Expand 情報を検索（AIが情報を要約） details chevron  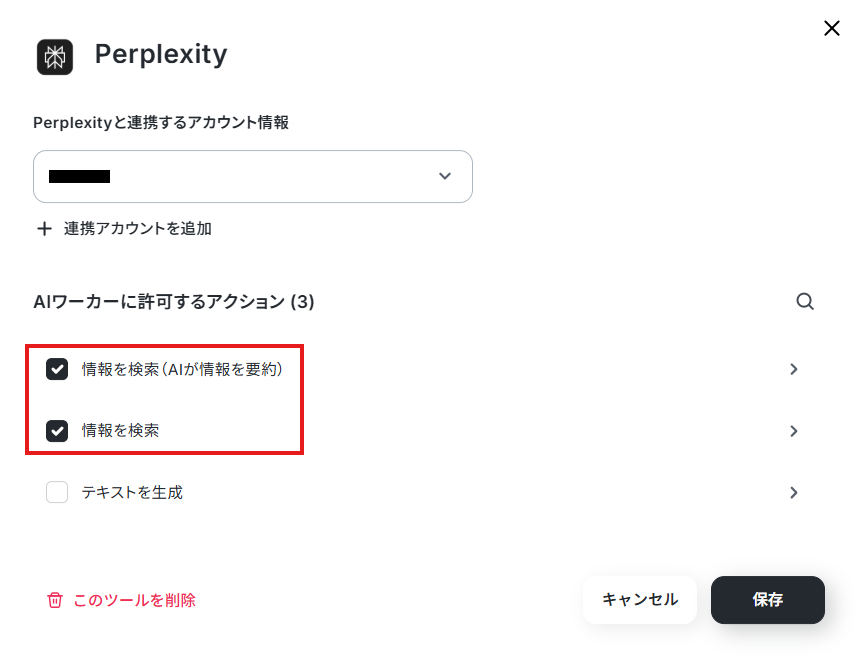794,369
